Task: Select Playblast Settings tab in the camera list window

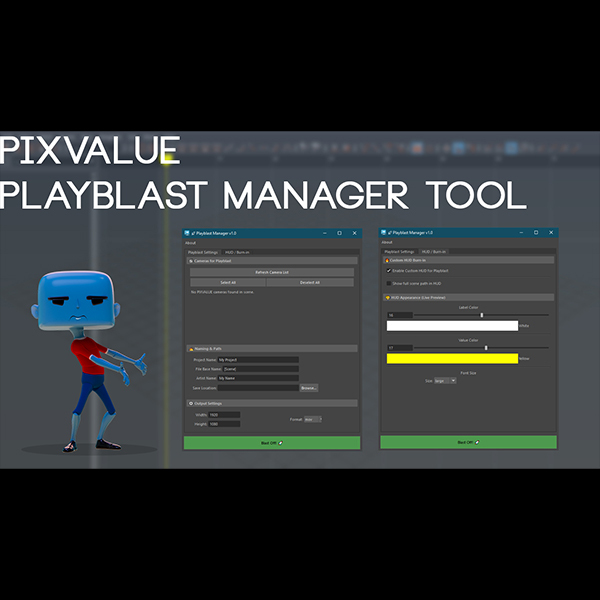Action: pyautogui.click(x=203, y=252)
